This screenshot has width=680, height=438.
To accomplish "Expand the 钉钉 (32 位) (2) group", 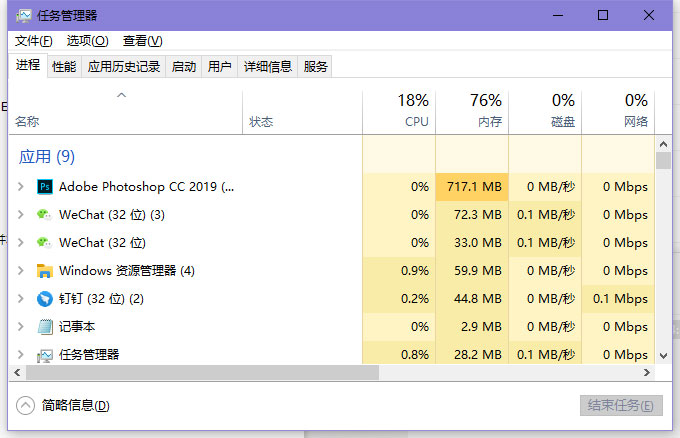I will 21,299.
